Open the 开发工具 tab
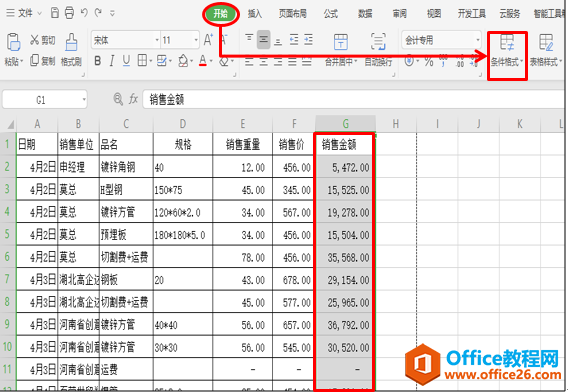The height and width of the screenshot is (392, 568). [472, 14]
